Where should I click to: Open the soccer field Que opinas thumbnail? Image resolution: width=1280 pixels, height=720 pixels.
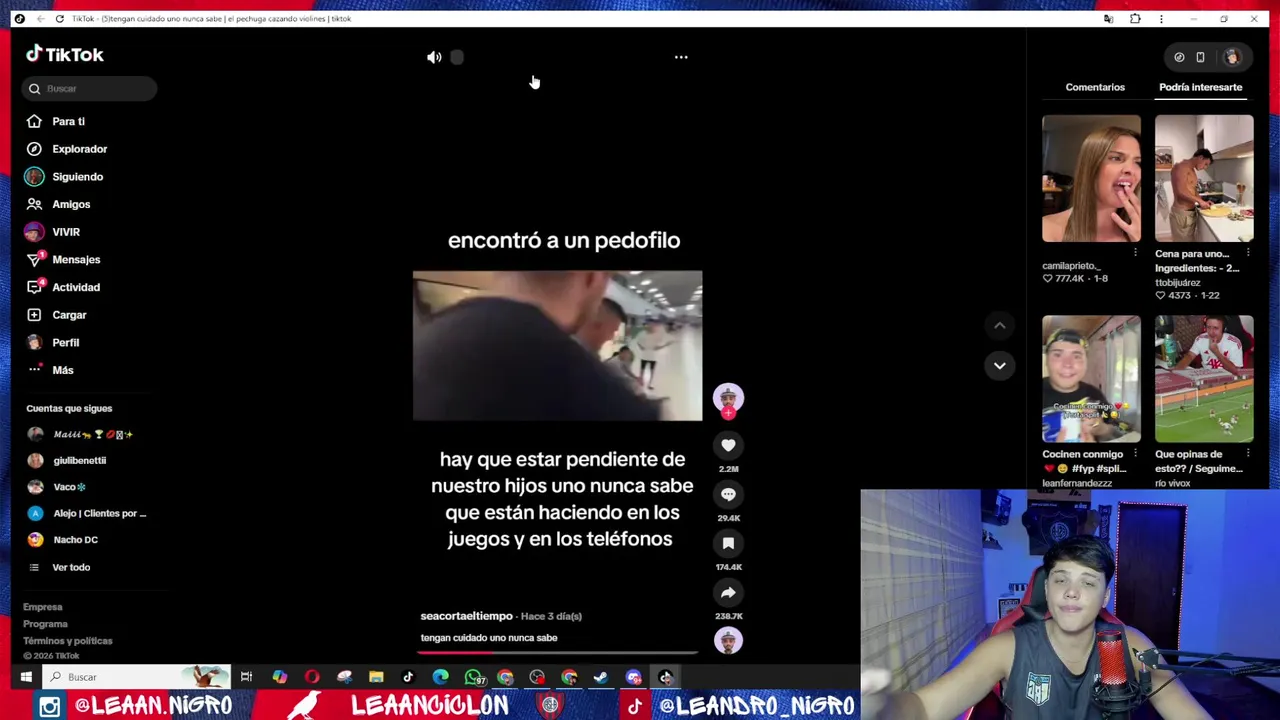pyautogui.click(x=1204, y=379)
